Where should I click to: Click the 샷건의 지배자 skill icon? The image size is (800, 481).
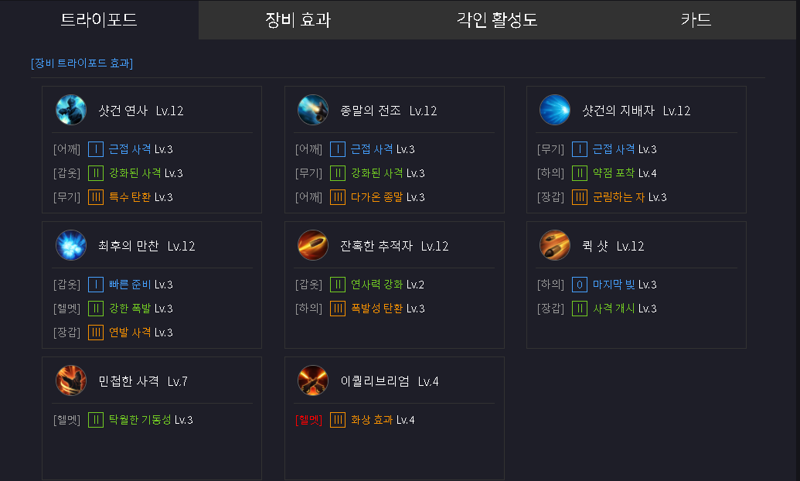(555, 110)
